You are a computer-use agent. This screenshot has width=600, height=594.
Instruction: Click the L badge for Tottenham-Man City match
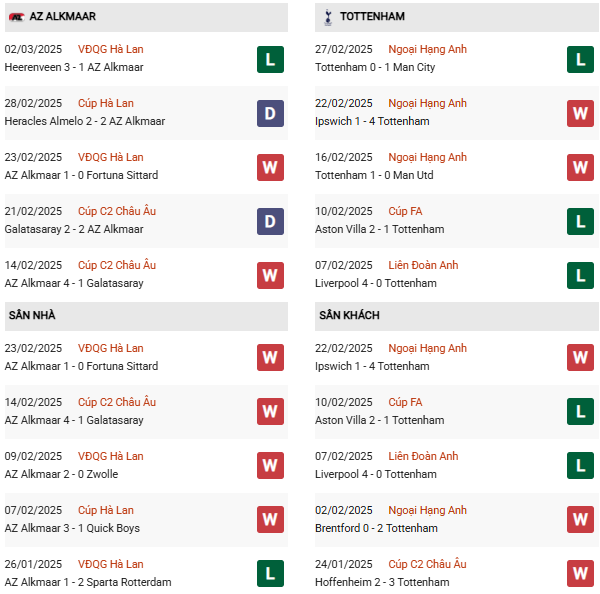580,59
